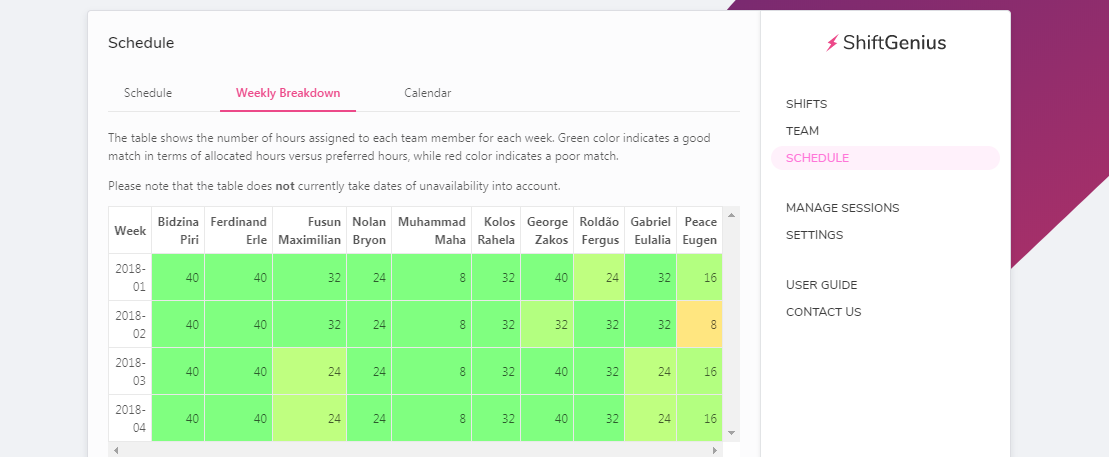Viewport: 1109px width, 457px height.
Task: Open SETTINGS in the sidebar
Action: pyautogui.click(x=814, y=235)
